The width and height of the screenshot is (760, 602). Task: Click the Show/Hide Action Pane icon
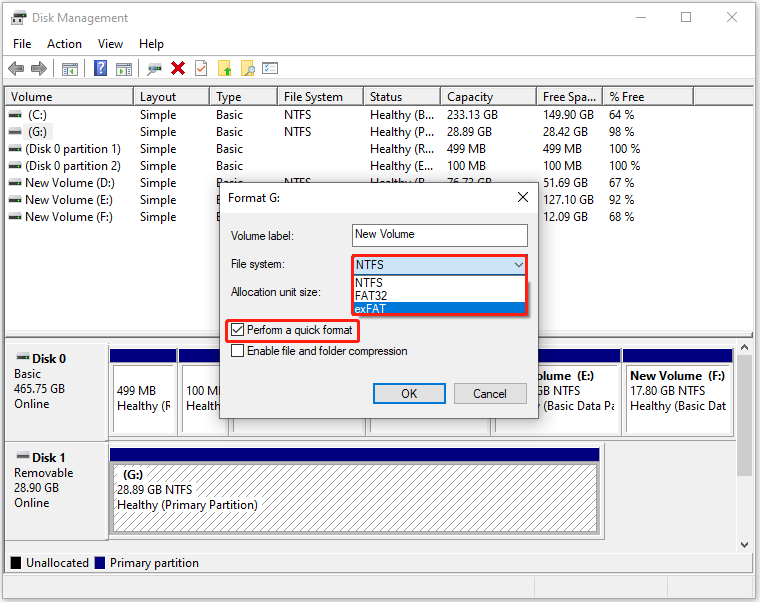[124, 69]
